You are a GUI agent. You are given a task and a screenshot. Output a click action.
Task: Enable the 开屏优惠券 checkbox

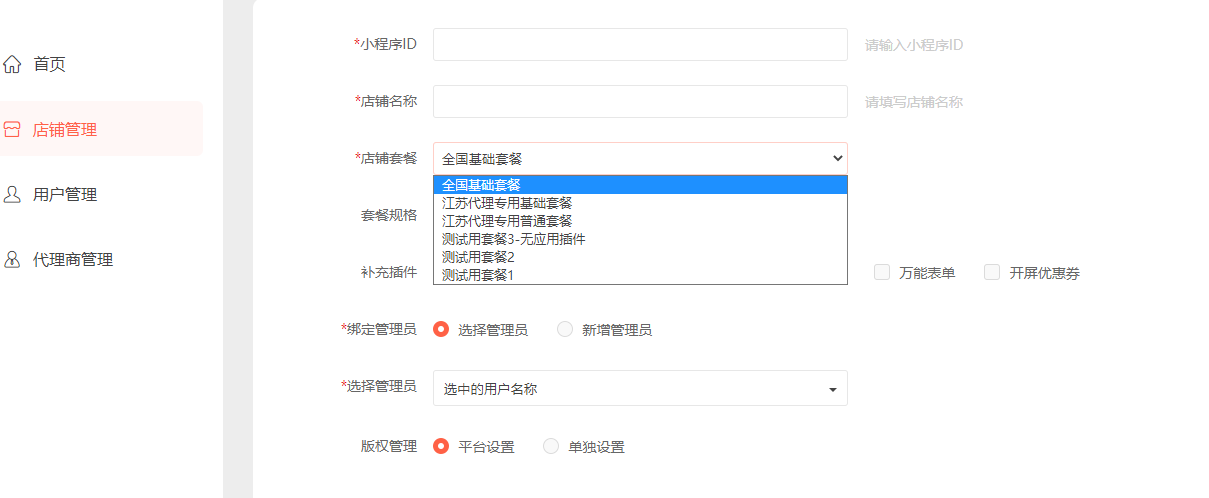(992, 272)
